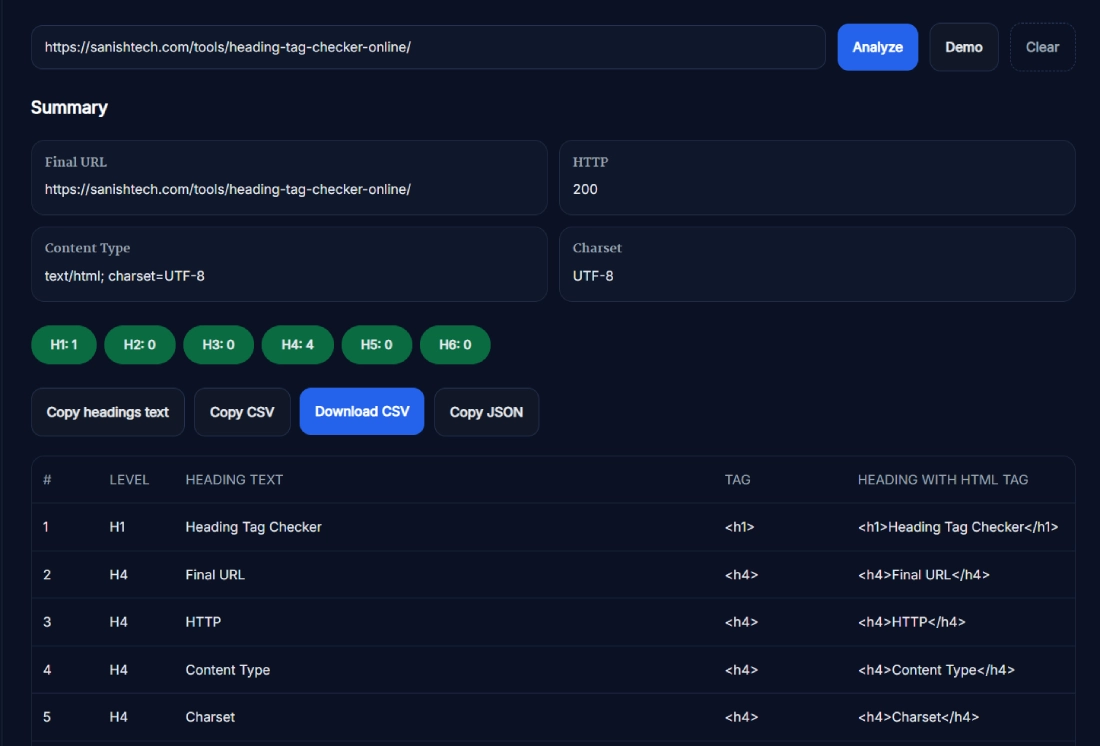
Task: Select the H5: 0 badge
Action: tap(376, 345)
